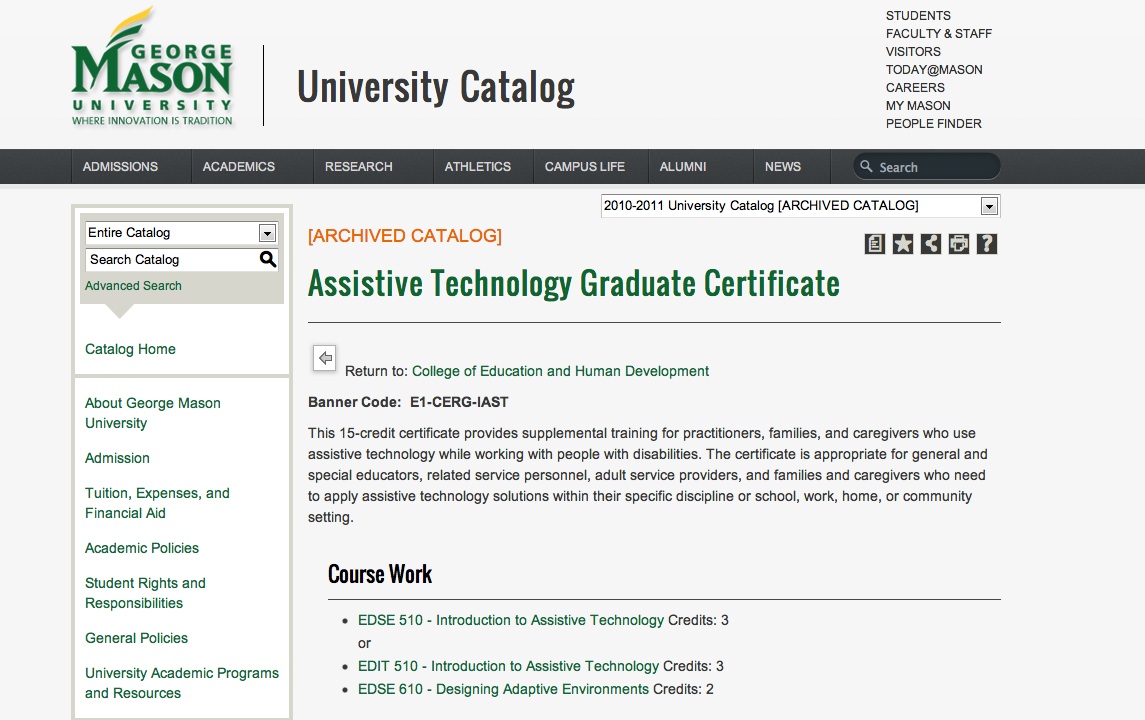Open College of Education and Human Development link
1145x720 pixels.
click(x=560, y=371)
